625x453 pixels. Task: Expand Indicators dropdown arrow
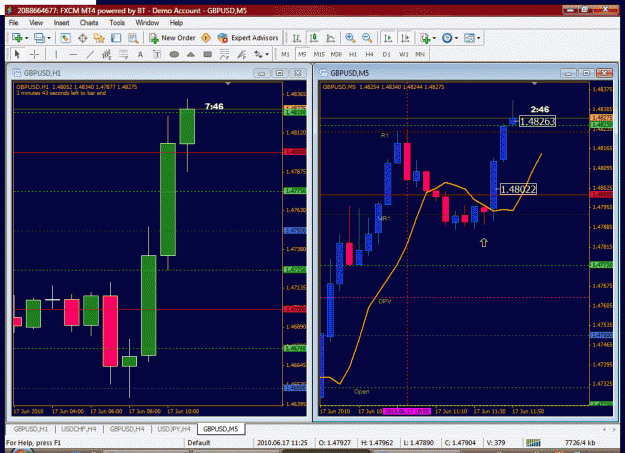434,38
